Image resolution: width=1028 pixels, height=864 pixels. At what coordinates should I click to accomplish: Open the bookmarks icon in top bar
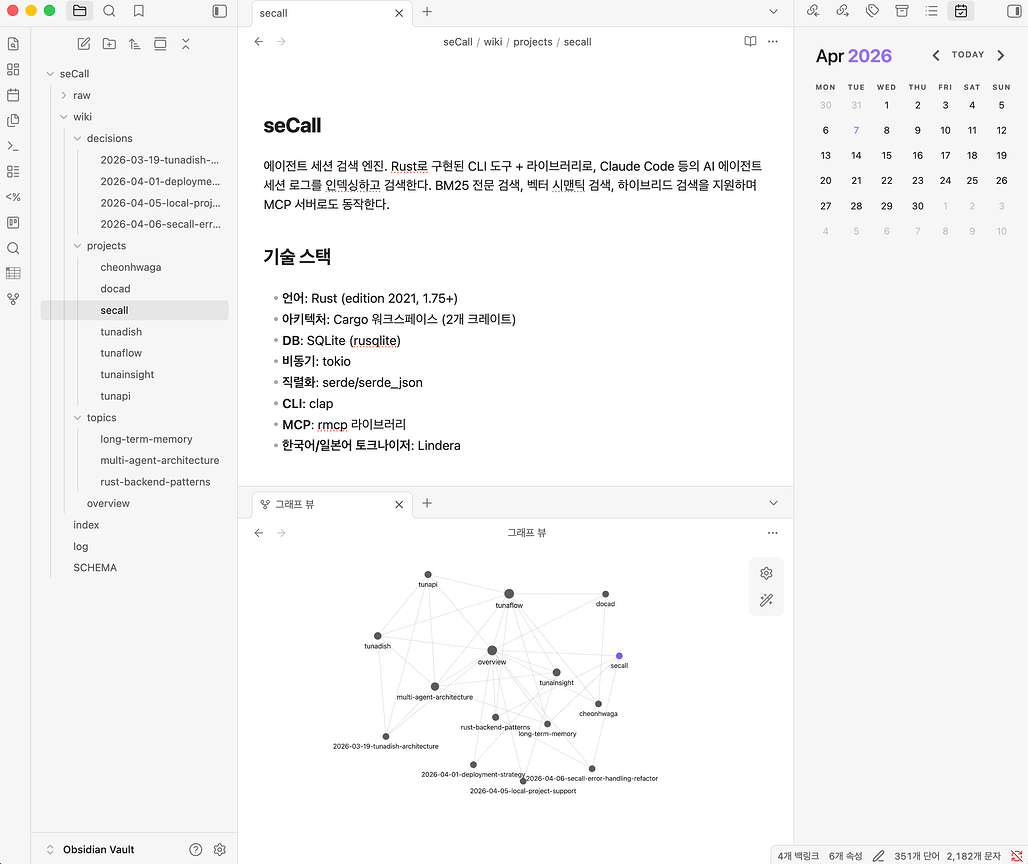138,11
